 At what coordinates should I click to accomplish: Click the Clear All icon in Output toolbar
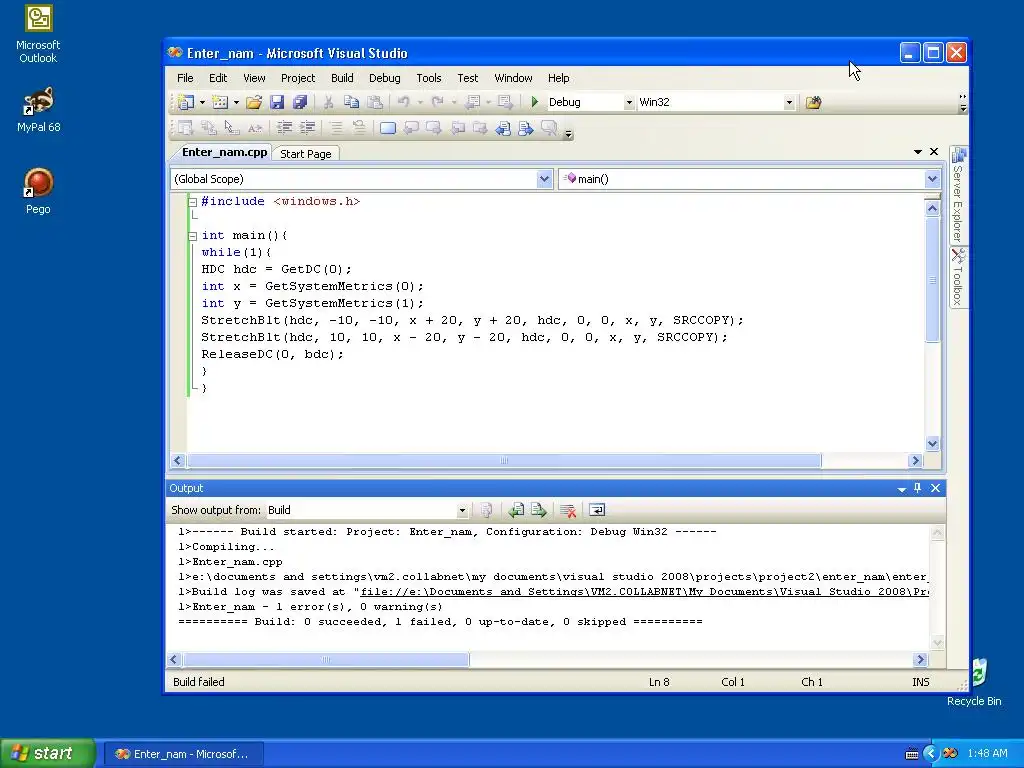pyautogui.click(x=568, y=510)
